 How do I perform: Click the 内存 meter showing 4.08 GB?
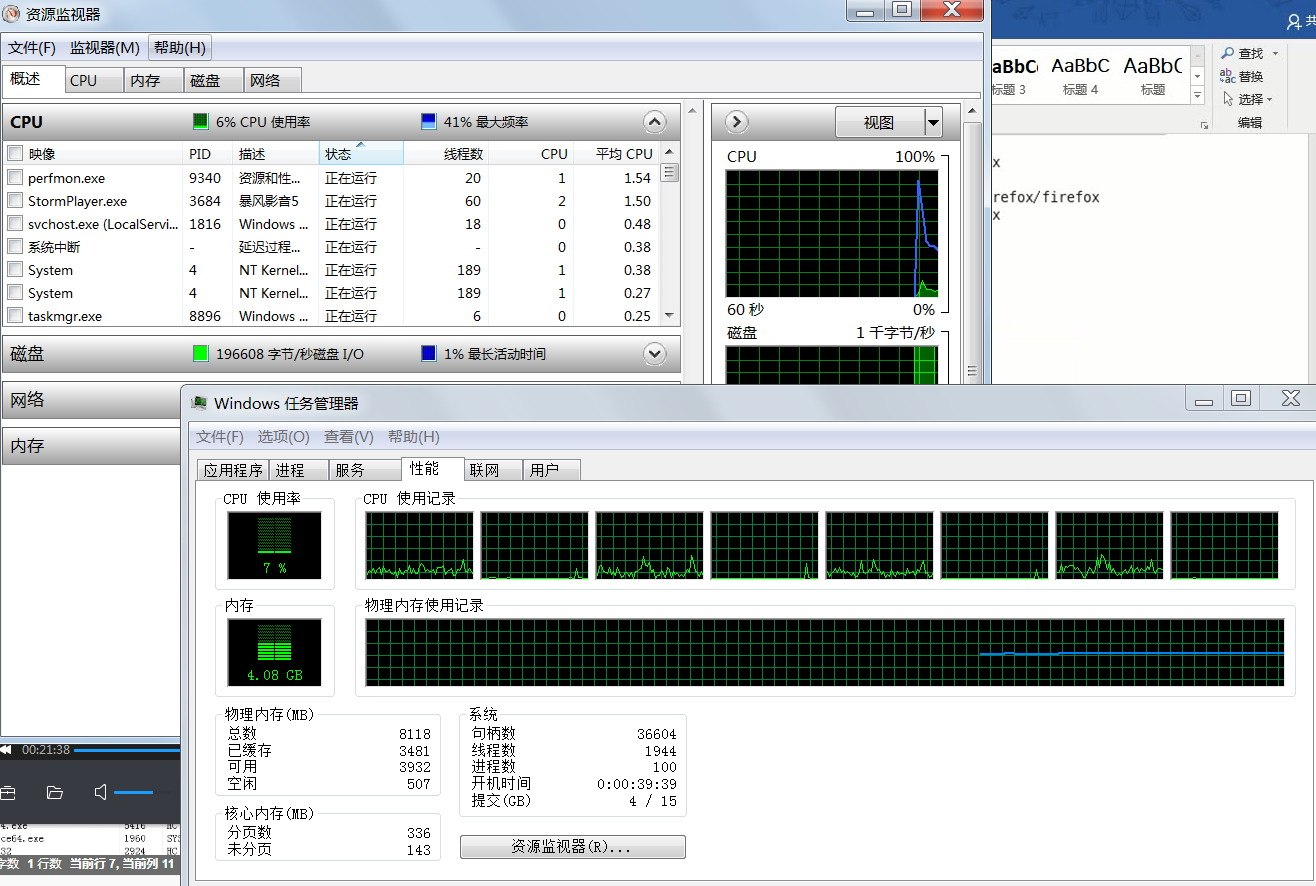tap(275, 652)
